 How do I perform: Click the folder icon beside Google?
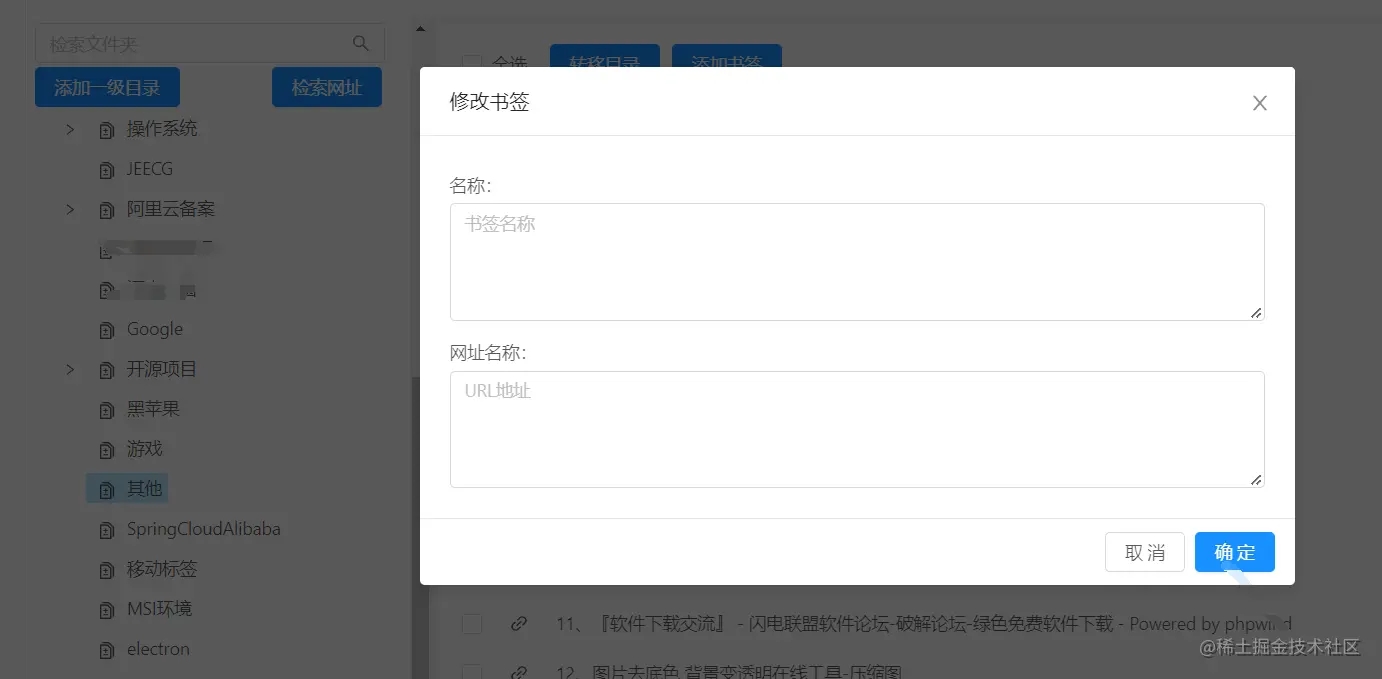[107, 330]
